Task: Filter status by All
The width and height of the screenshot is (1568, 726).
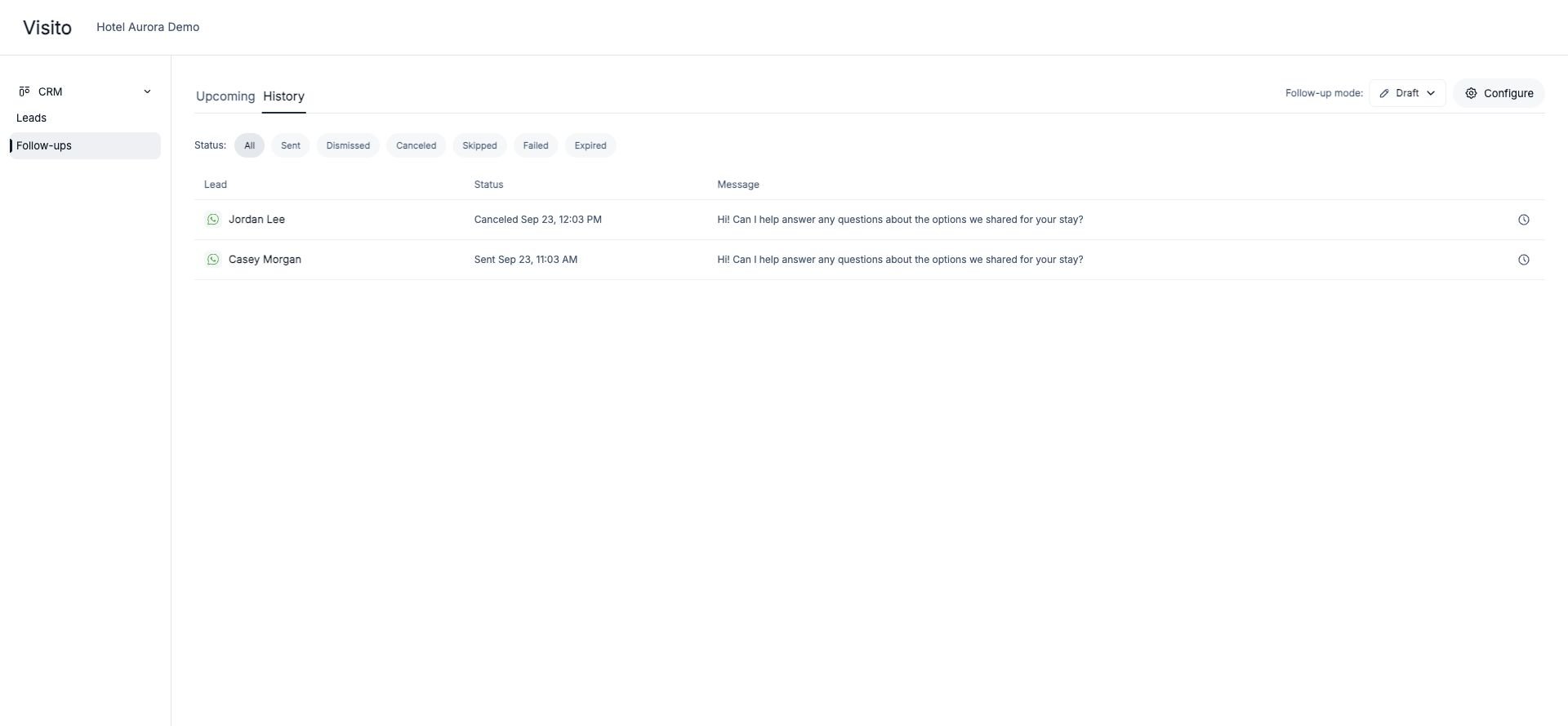Action: [249, 145]
